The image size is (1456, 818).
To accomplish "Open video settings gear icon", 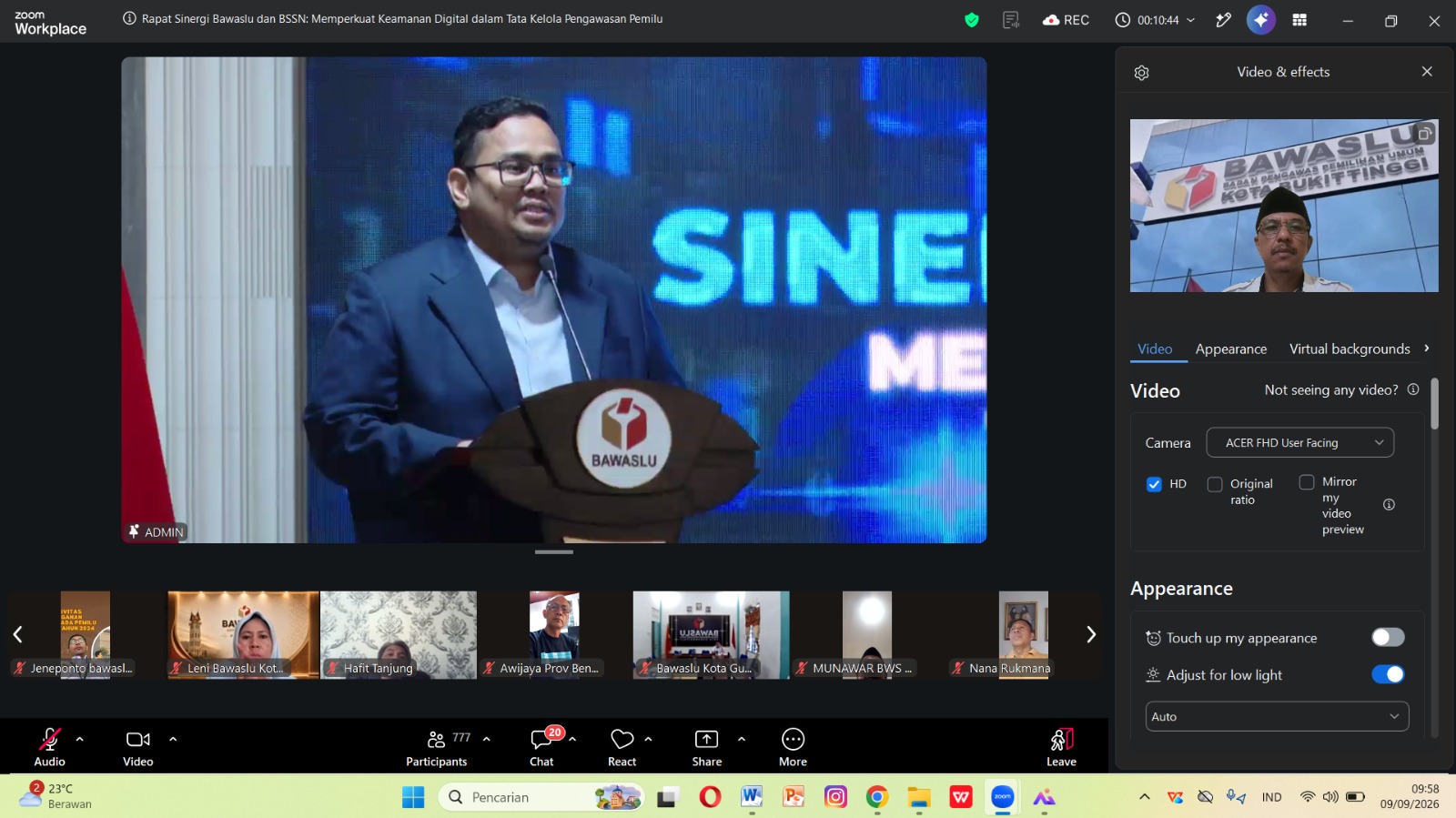I will [x=1142, y=73].
